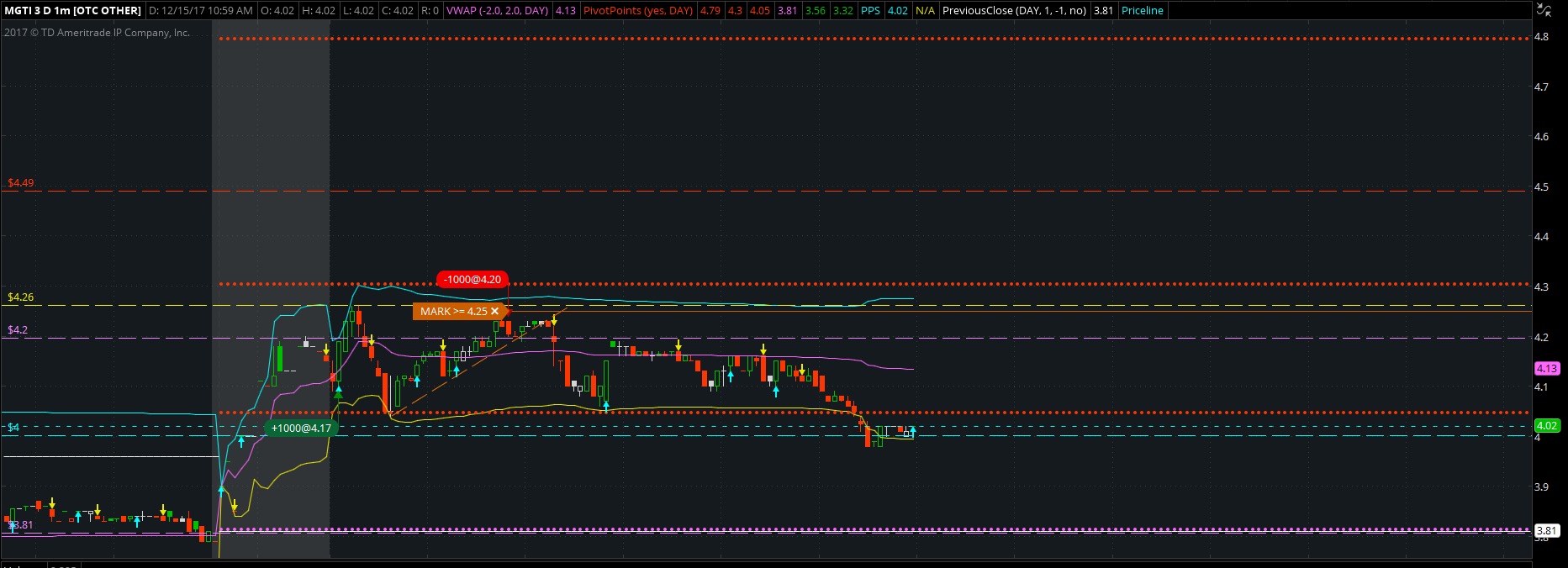Select the red -1000@4.20 sell order bubble
1568x568 pixels.
(472, 280)
